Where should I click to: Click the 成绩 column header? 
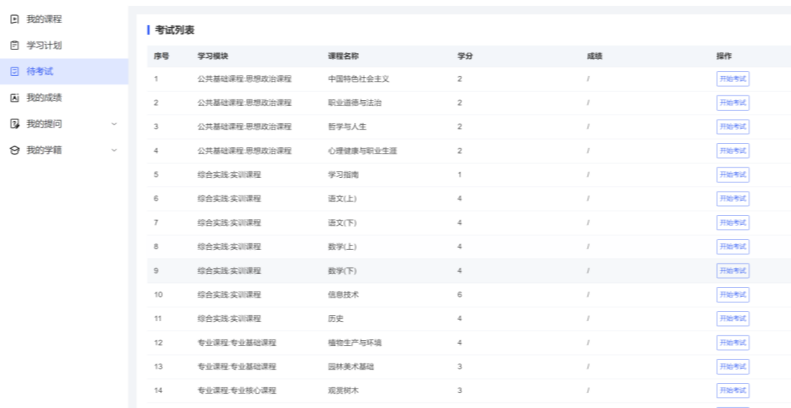[x=595, y=56]
